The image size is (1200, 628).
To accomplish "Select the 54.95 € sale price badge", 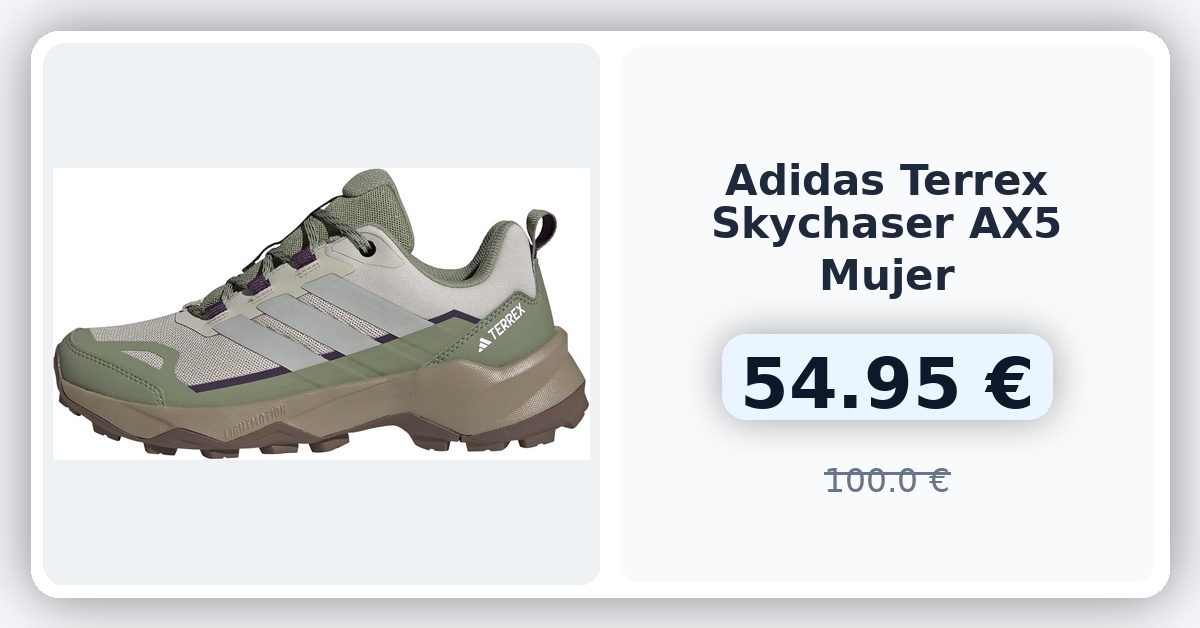I will pos(887,384).
